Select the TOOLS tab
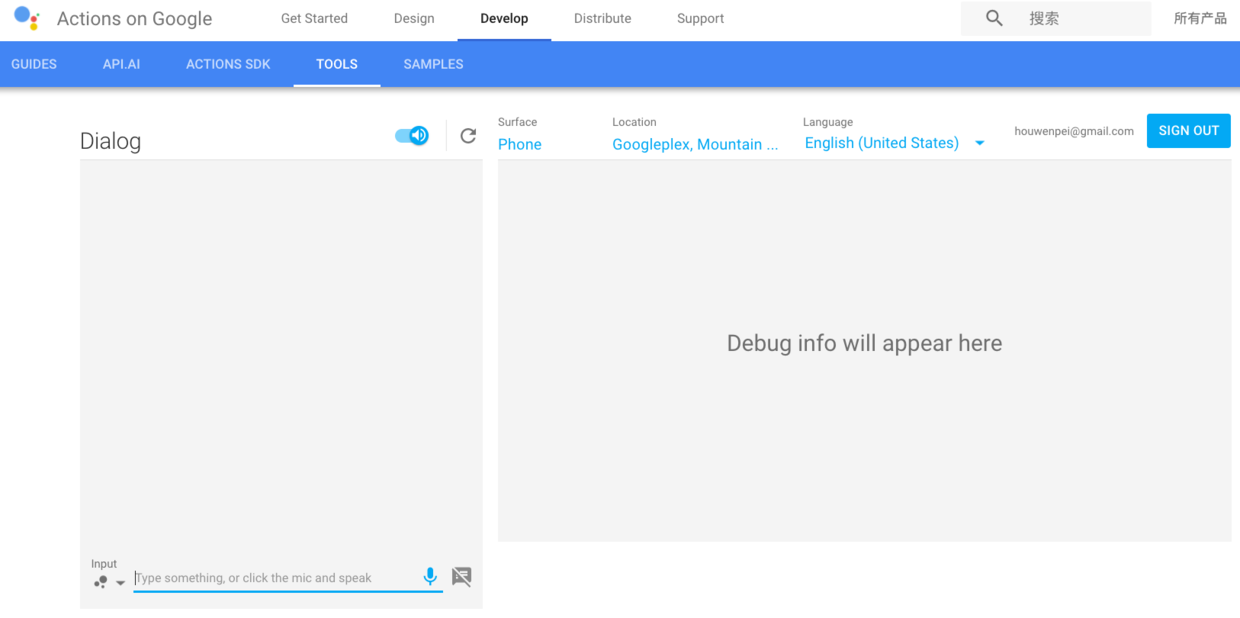1240x618 pixels. [x=337, y=64]
